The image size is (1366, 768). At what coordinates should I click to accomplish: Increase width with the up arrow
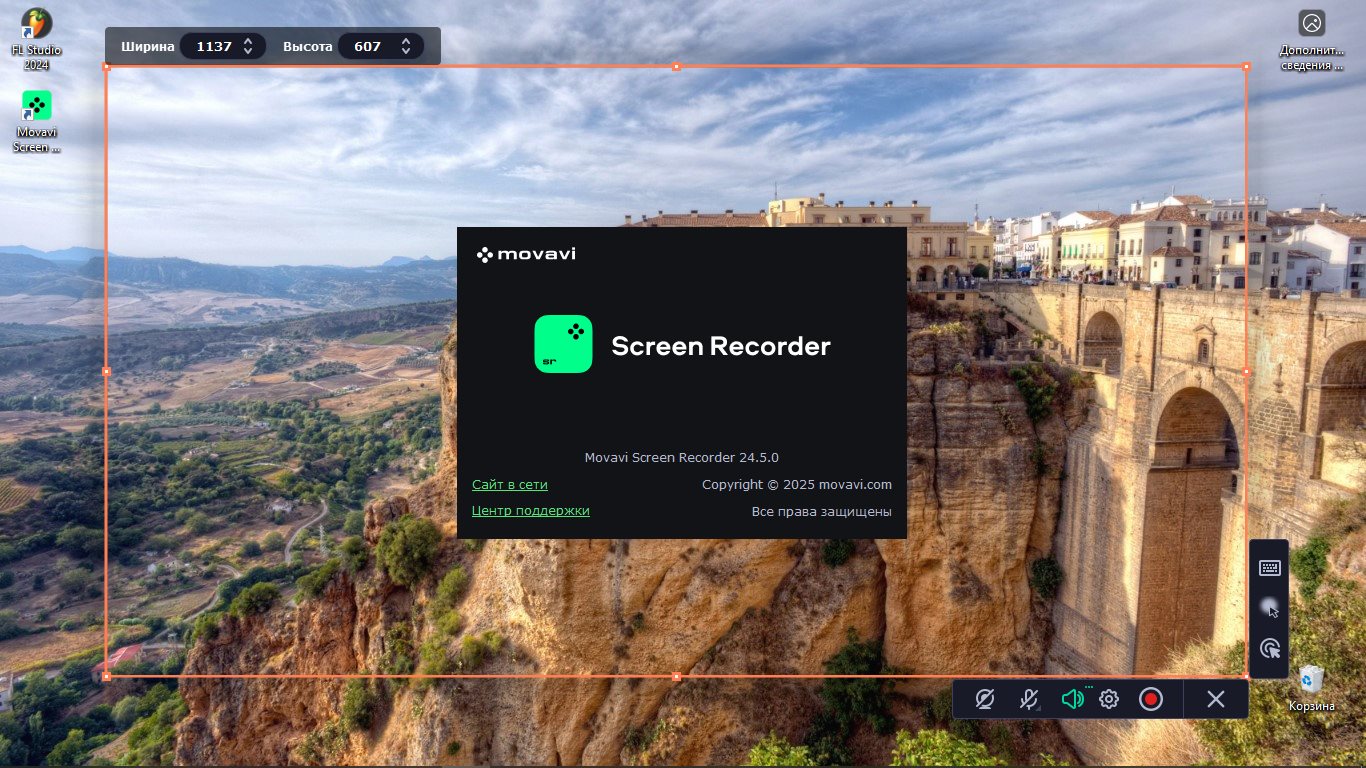pyautogui.click(x=248, y=41)
